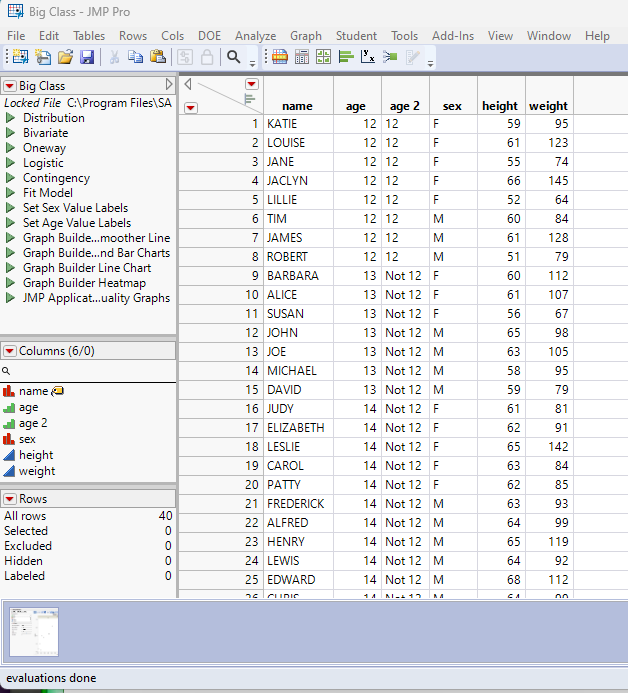628x693 pixels.
Task: Click the Fit Model arrows toolbar icon
Action: click(x=390, y=57)
